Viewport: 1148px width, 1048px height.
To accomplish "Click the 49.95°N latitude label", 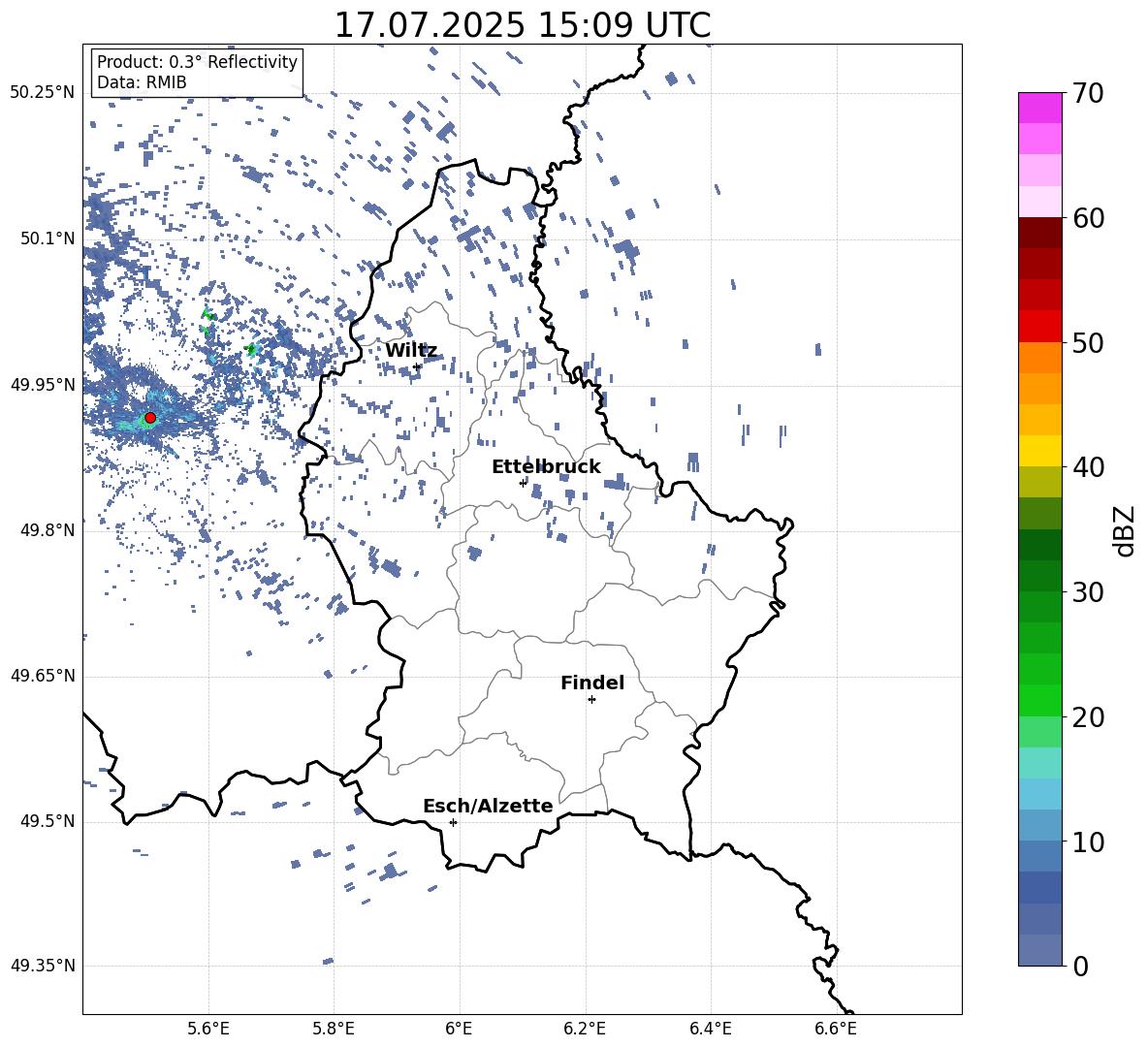I will coord(43,384).
